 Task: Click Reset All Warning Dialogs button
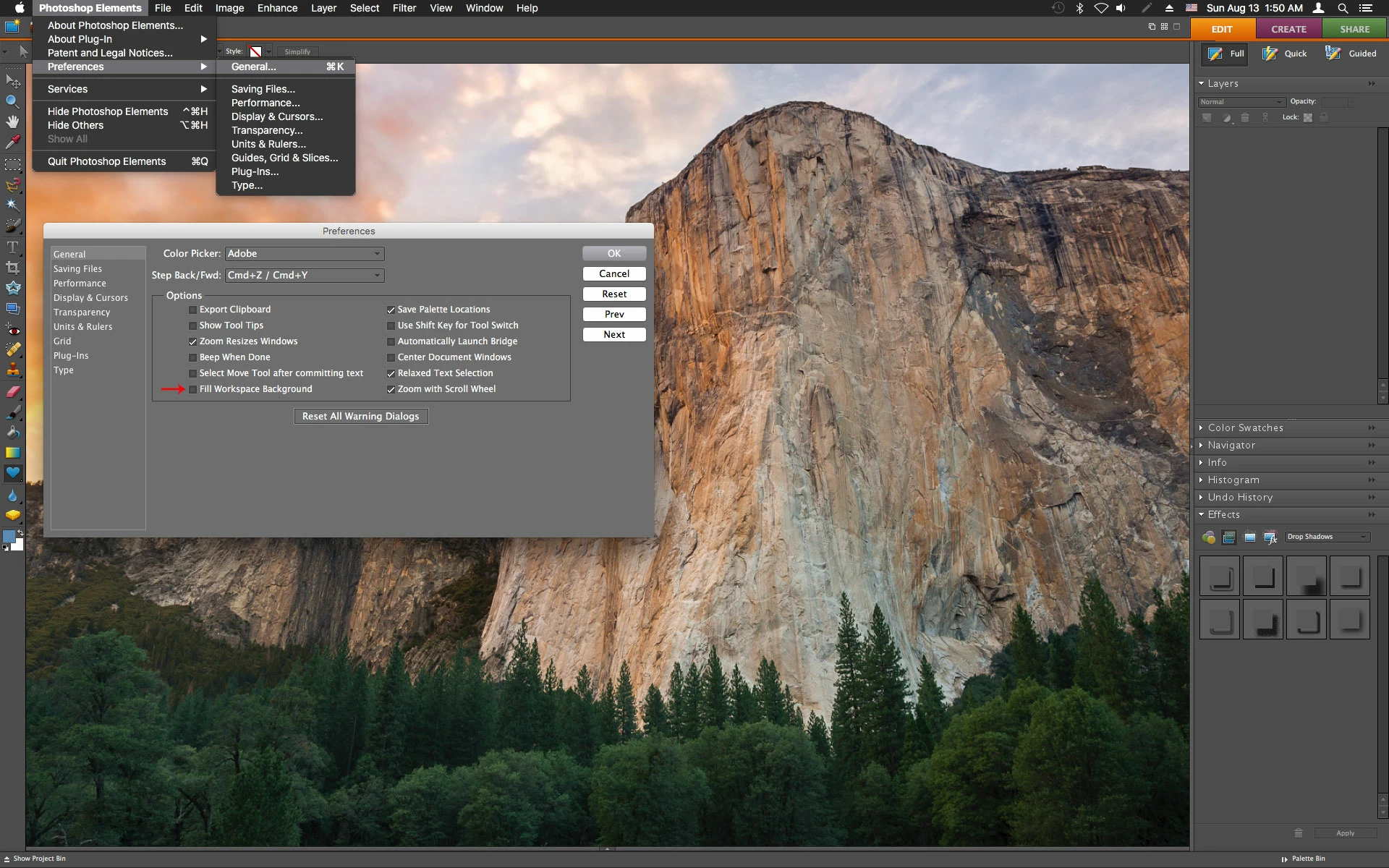click(360, 417)
